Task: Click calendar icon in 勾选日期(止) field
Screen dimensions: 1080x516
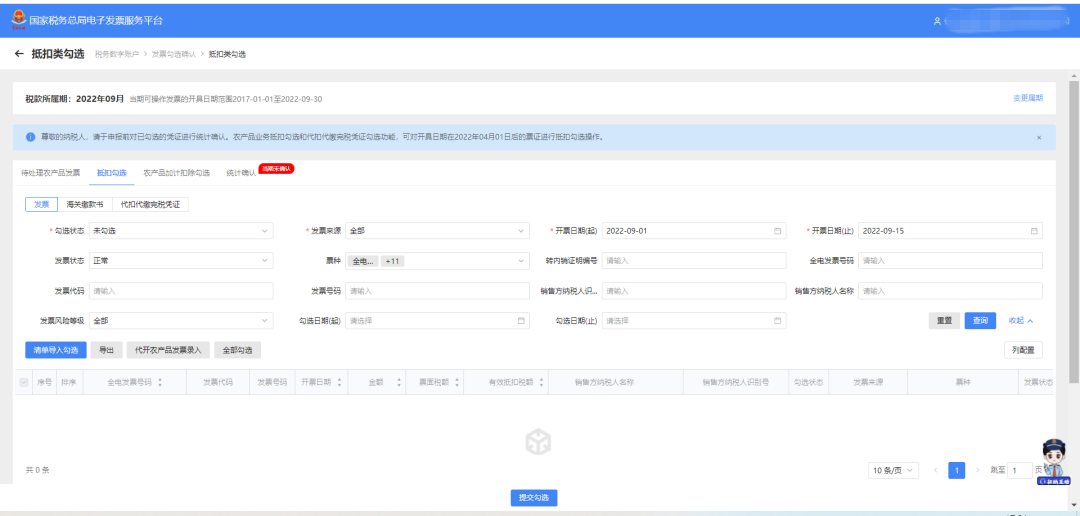Action: [x=778, y=321]
